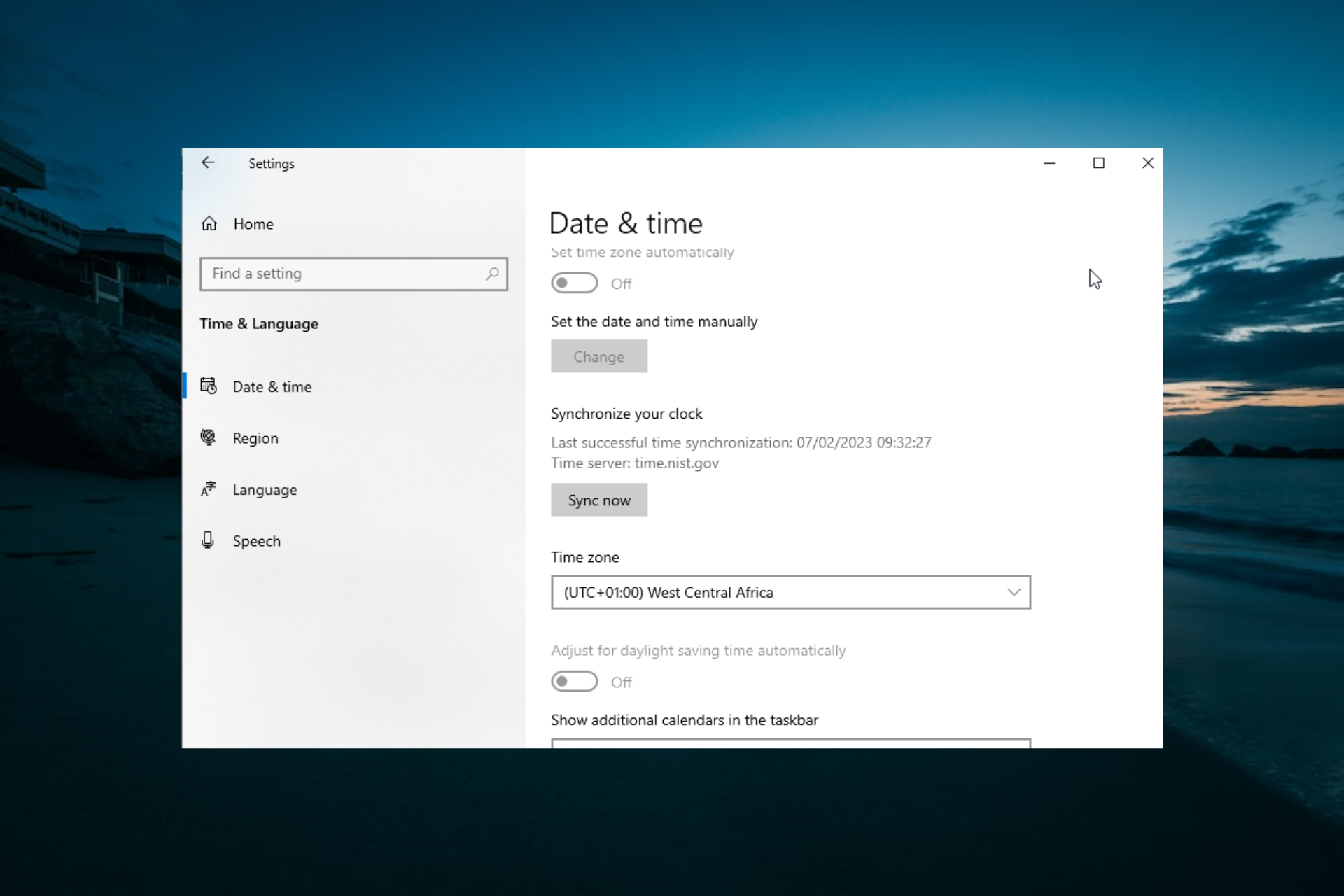
Task: Click the Change date and time button
Action: coord(598,356)
